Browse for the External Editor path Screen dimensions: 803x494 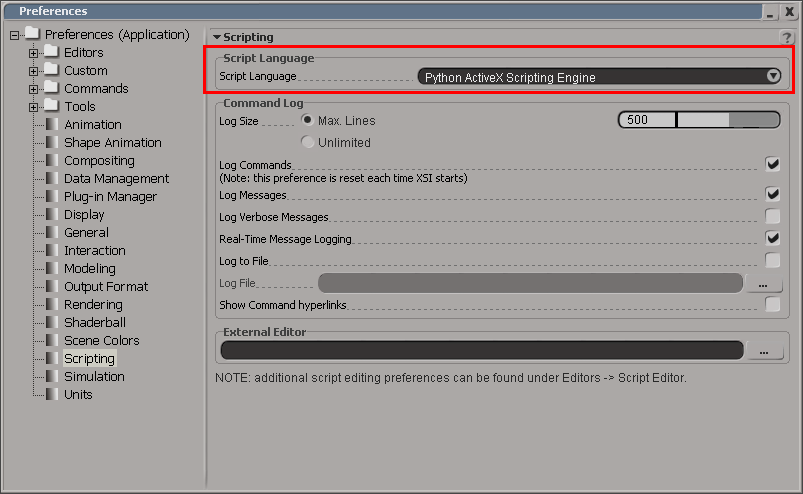pyautogui.click(x=764, y=351)
